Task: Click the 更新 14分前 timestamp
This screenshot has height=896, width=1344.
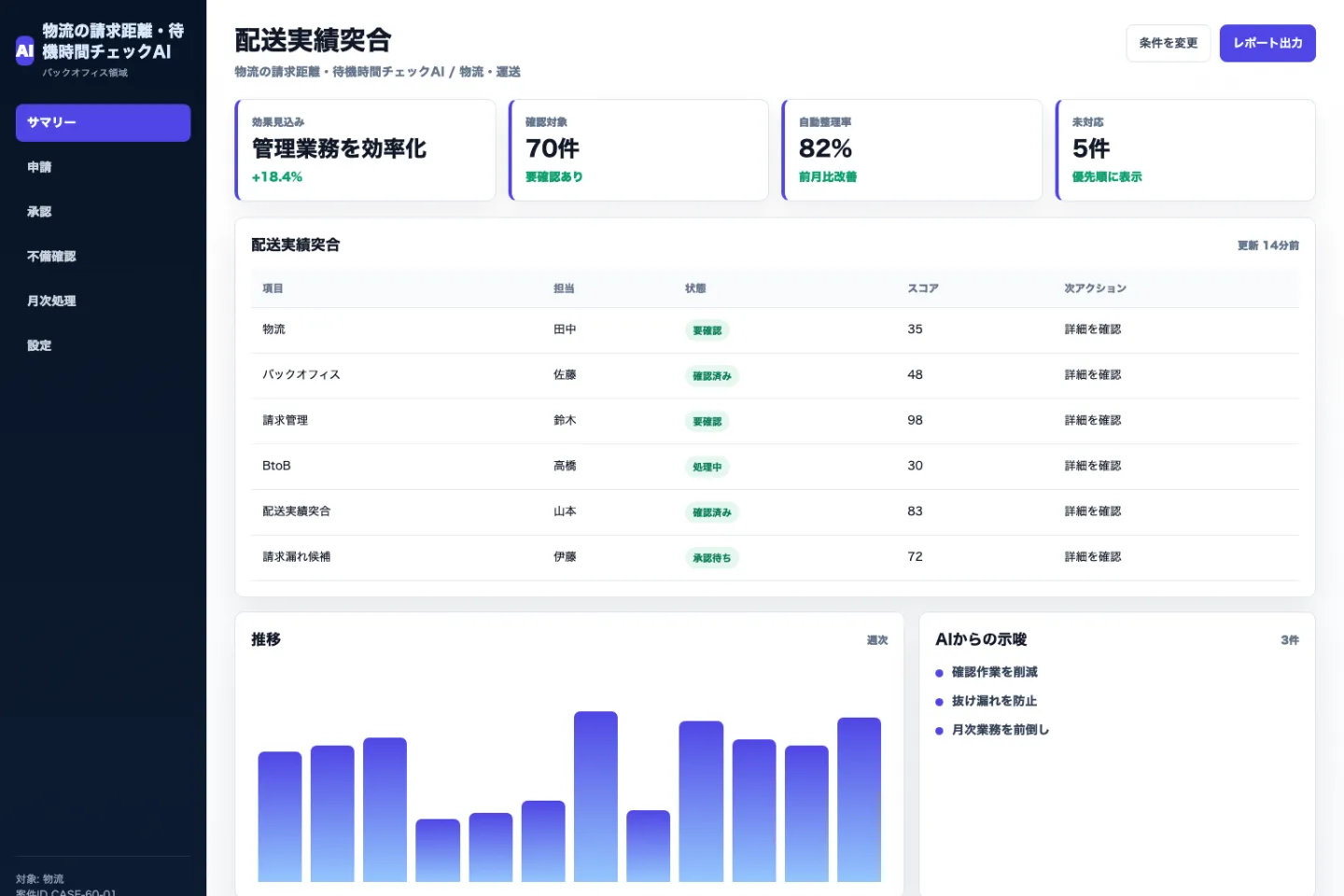Action: 1268,245
